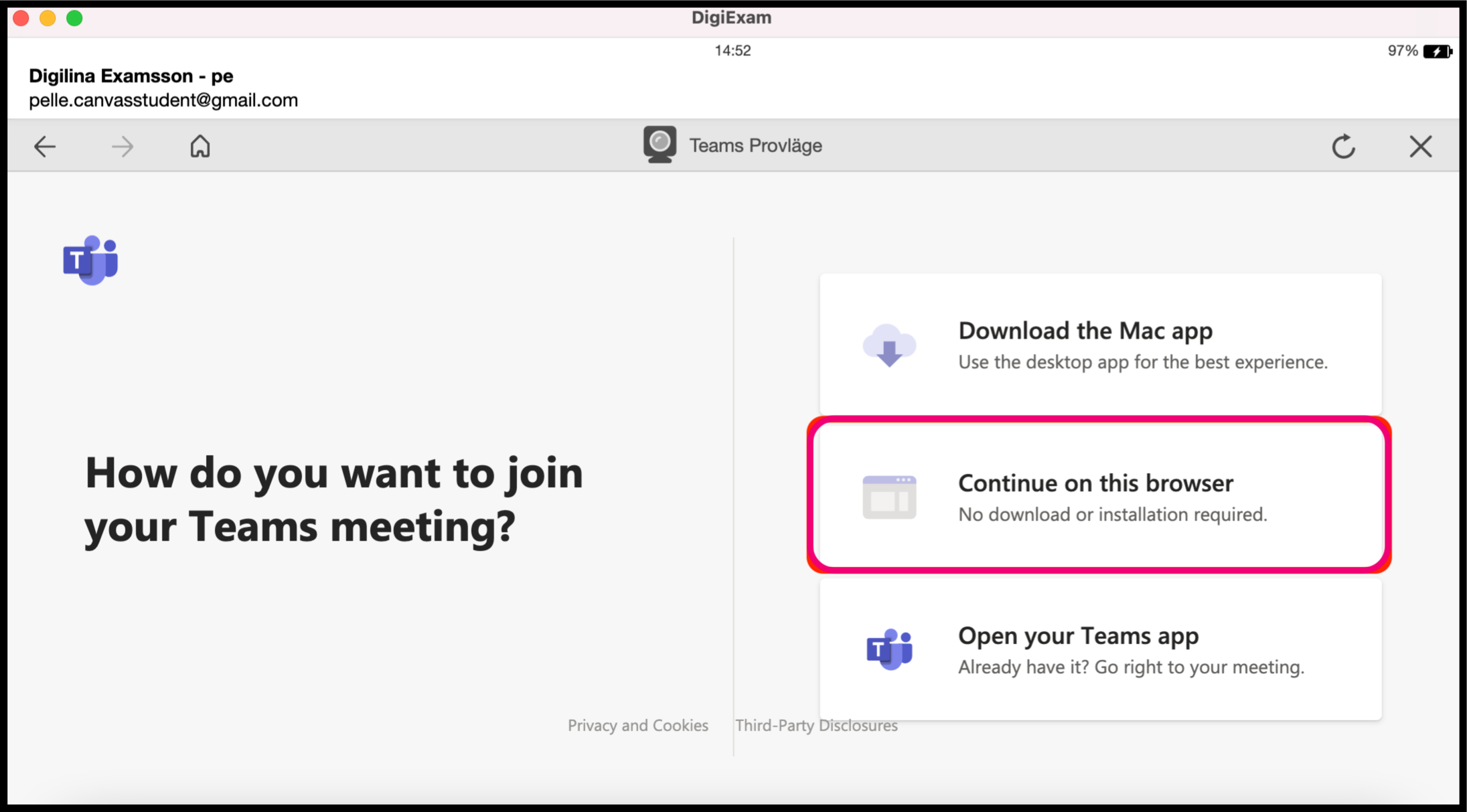The width and height of the screenshot is (1467, 812).
Task: Click the text No download or installation required
Action: tap(1113, 515)
